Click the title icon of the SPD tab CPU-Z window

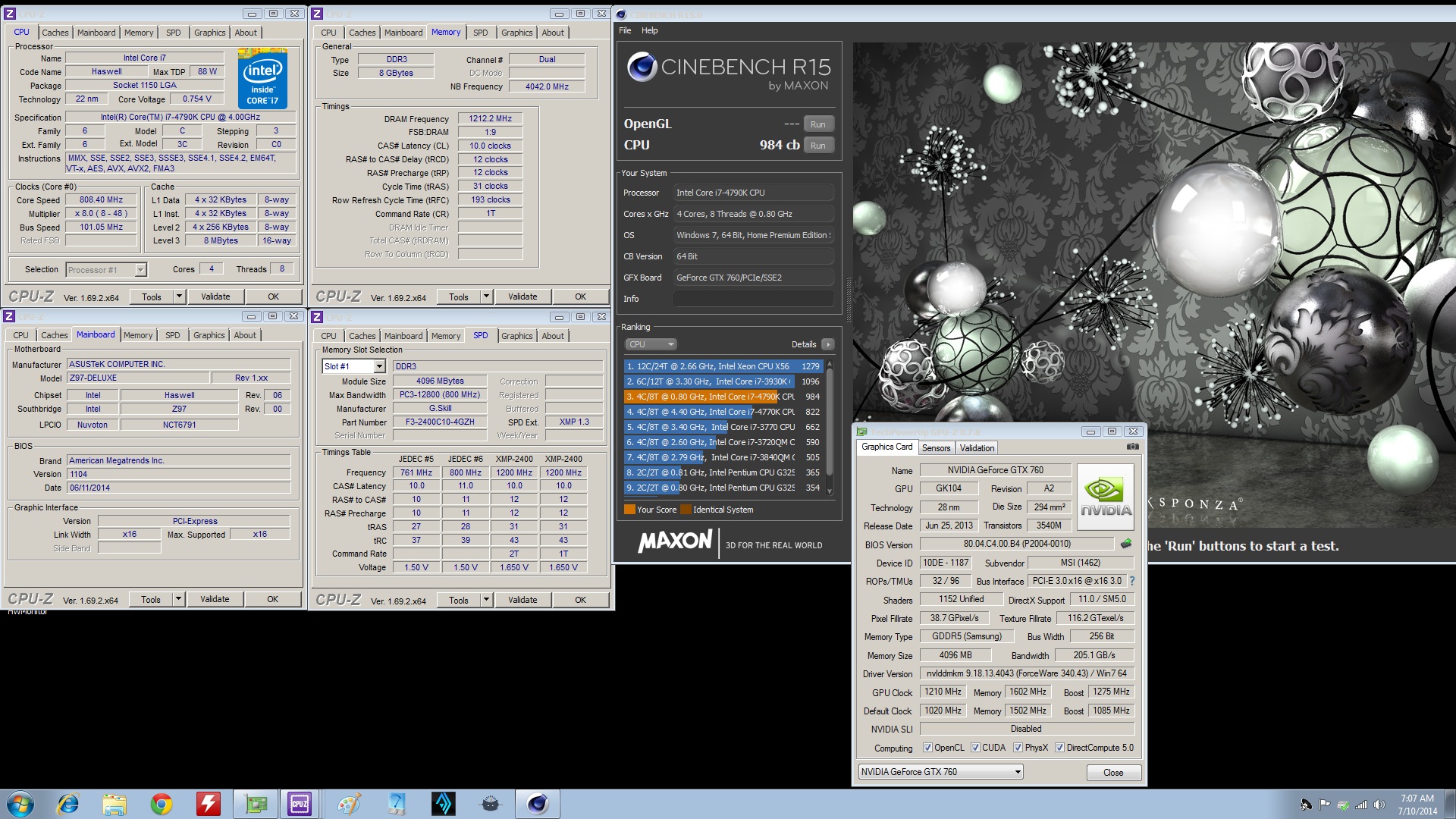coord(317,316)
